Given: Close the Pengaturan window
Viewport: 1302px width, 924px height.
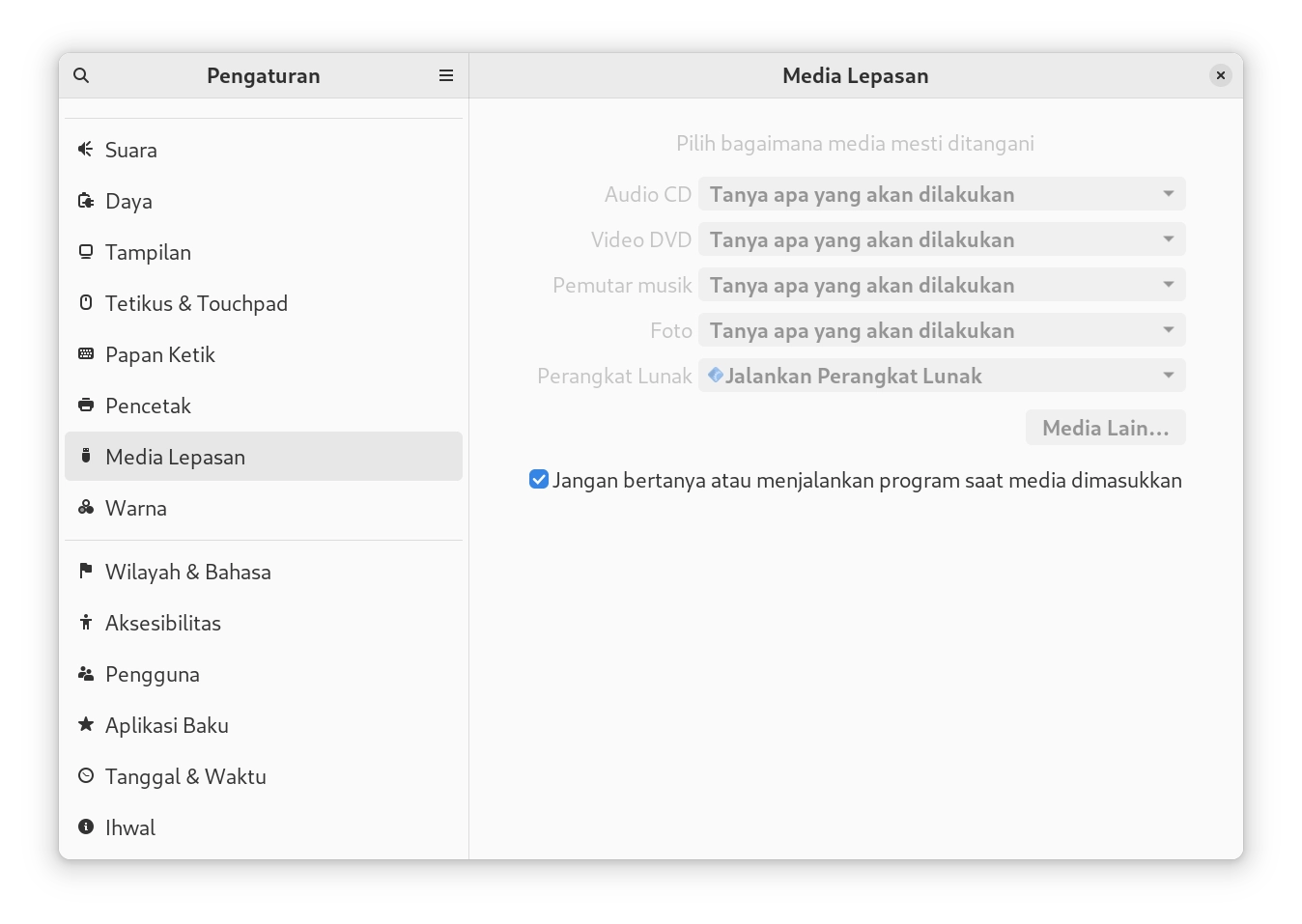Looking at the screenshot, I should [1221, 75].
